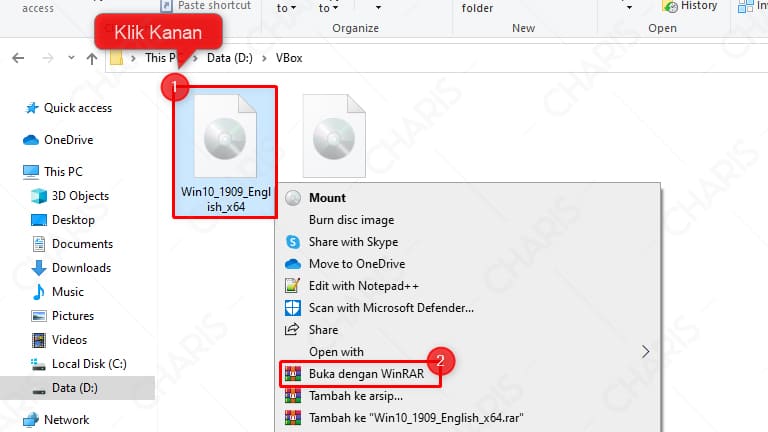Viewport: 768px width, 432px height.
Task: Open the Open with submenu
Action: pos(336,352)
